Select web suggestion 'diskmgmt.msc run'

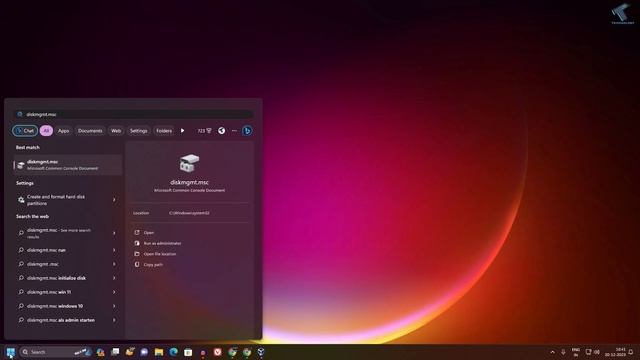click(62, 250)
